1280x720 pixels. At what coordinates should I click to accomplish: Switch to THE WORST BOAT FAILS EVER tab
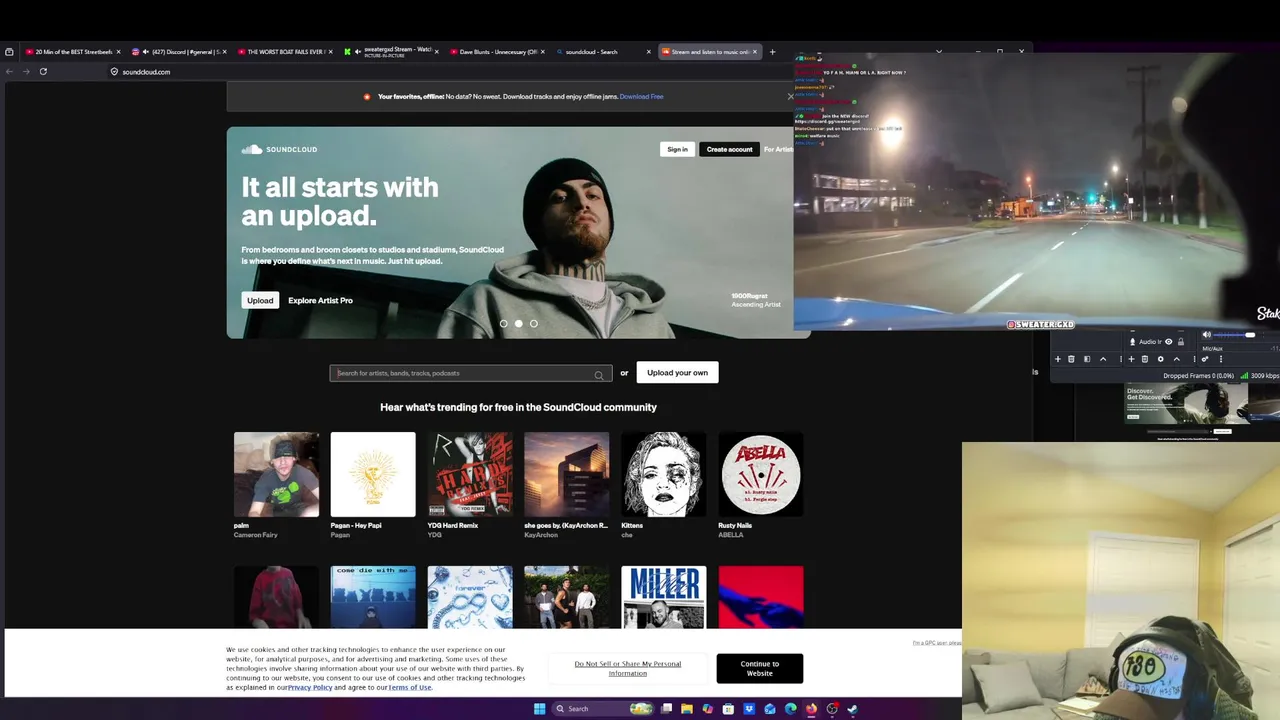(x=286, y=52)
